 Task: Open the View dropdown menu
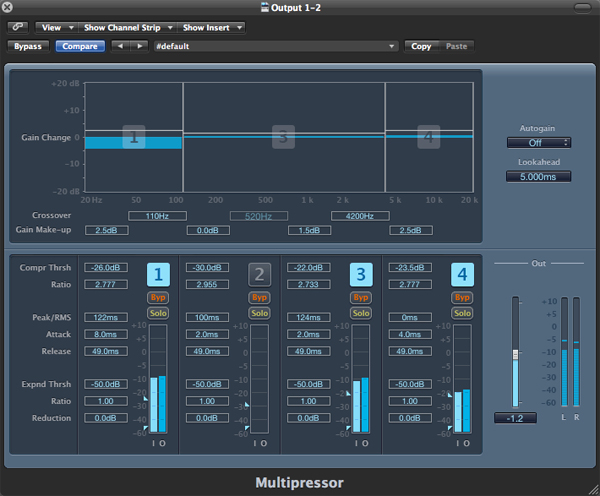(x=57, y=28)
